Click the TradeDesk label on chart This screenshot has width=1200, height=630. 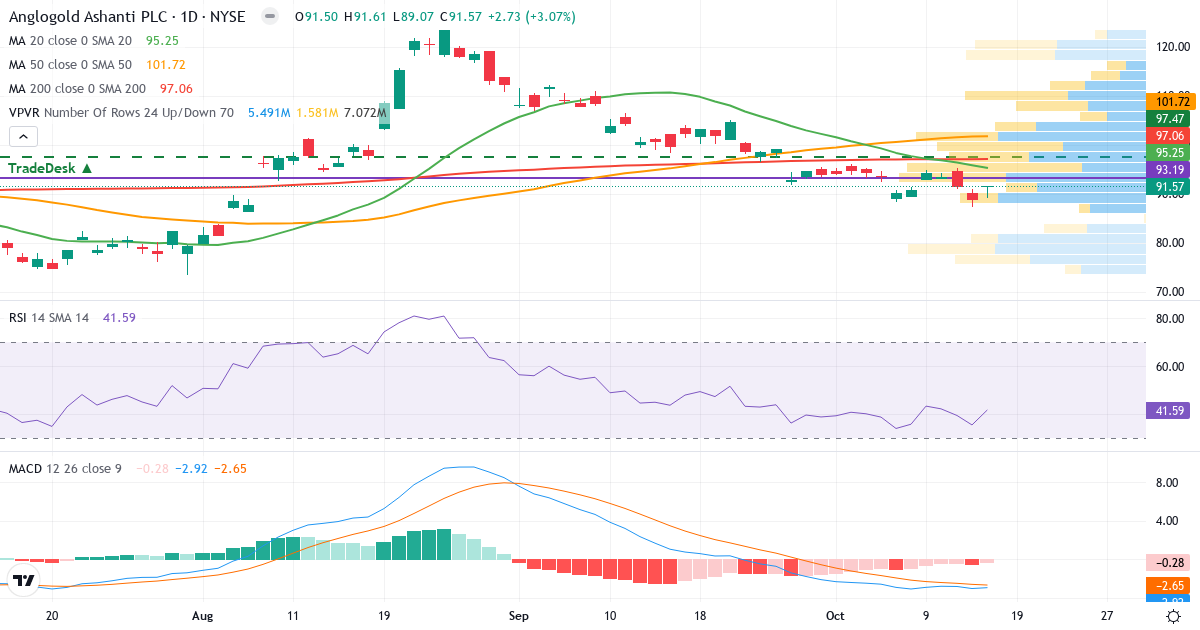pos(51,169)
